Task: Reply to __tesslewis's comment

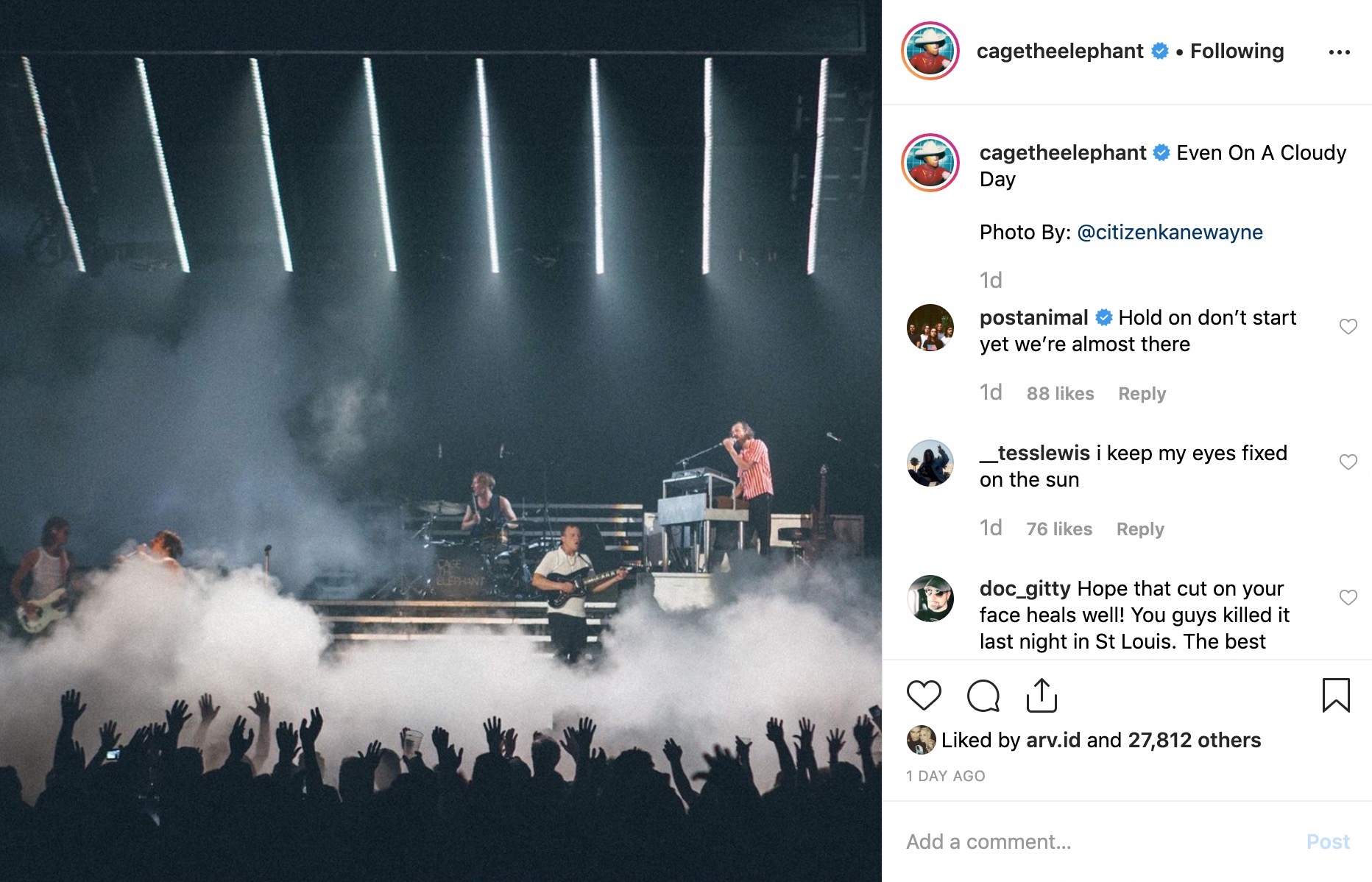Action: click(x=1140, y=529)
